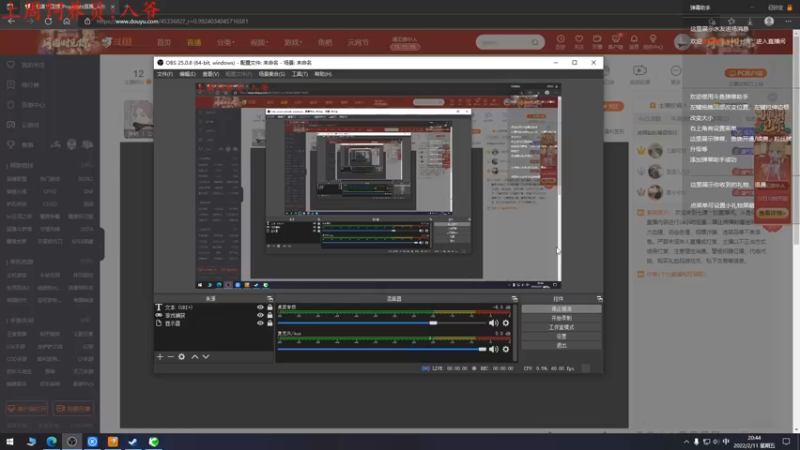This screenshot has height=450, width=800.
Task: Move the selected source up
Action: [194, 357]
